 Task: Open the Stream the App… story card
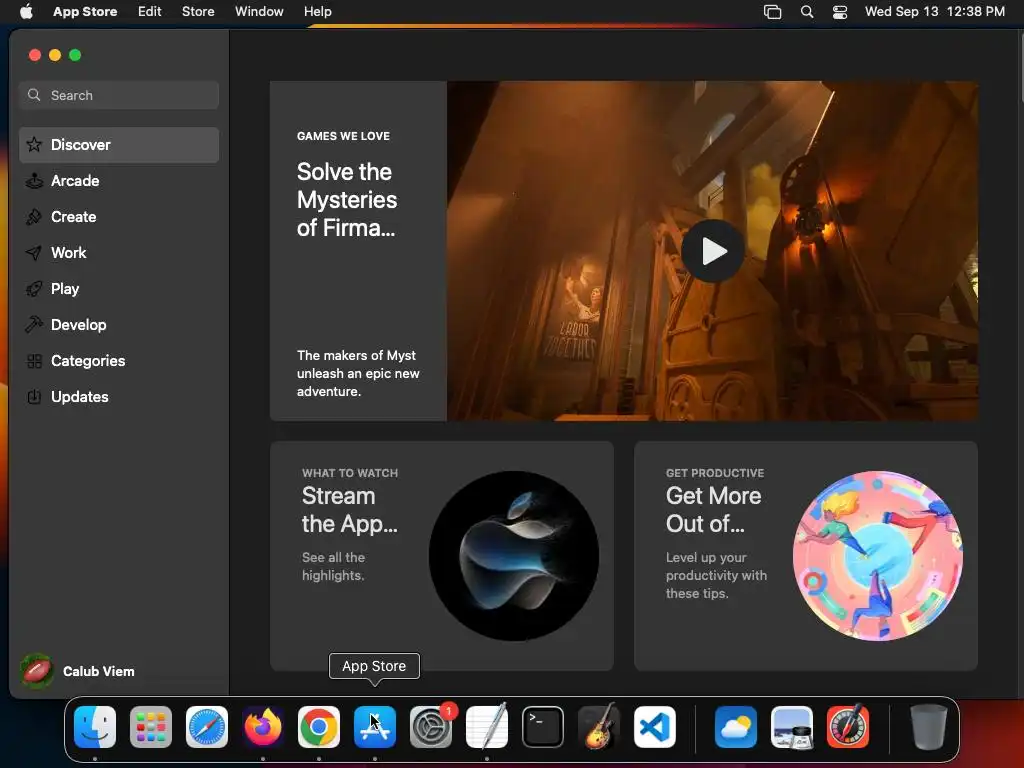[441, 556]
